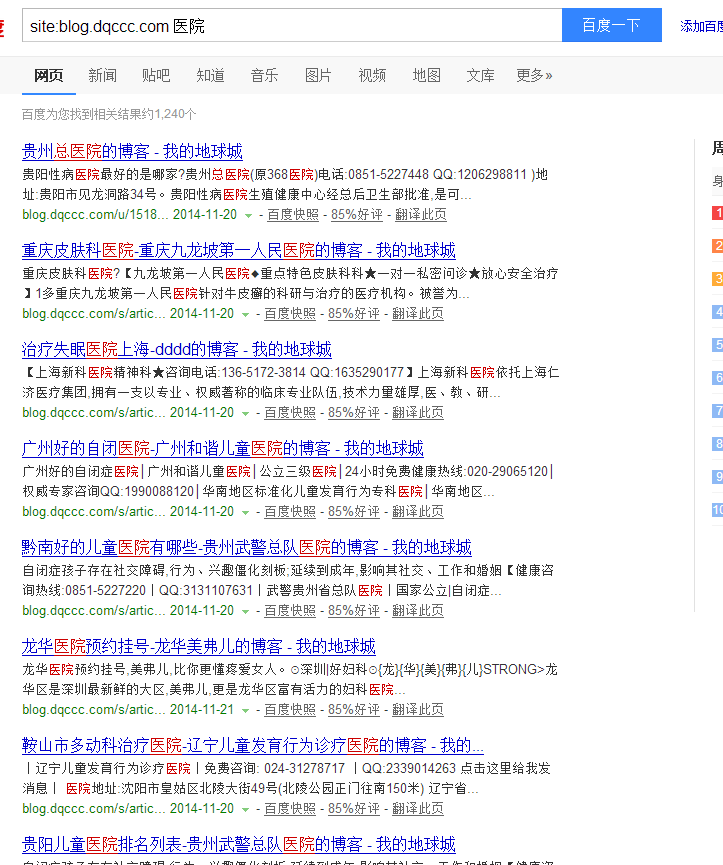Switch to the 图片 tab

pos(318,75)
